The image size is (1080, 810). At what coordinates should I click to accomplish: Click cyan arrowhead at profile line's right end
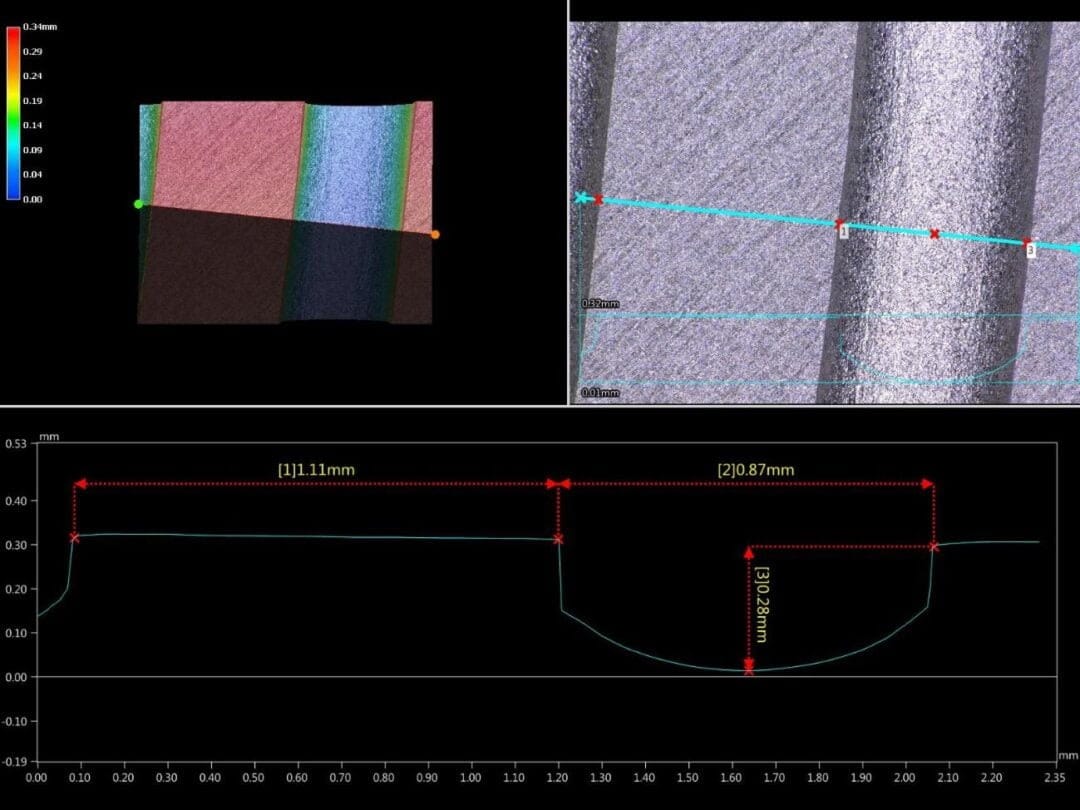[1073, 248]
